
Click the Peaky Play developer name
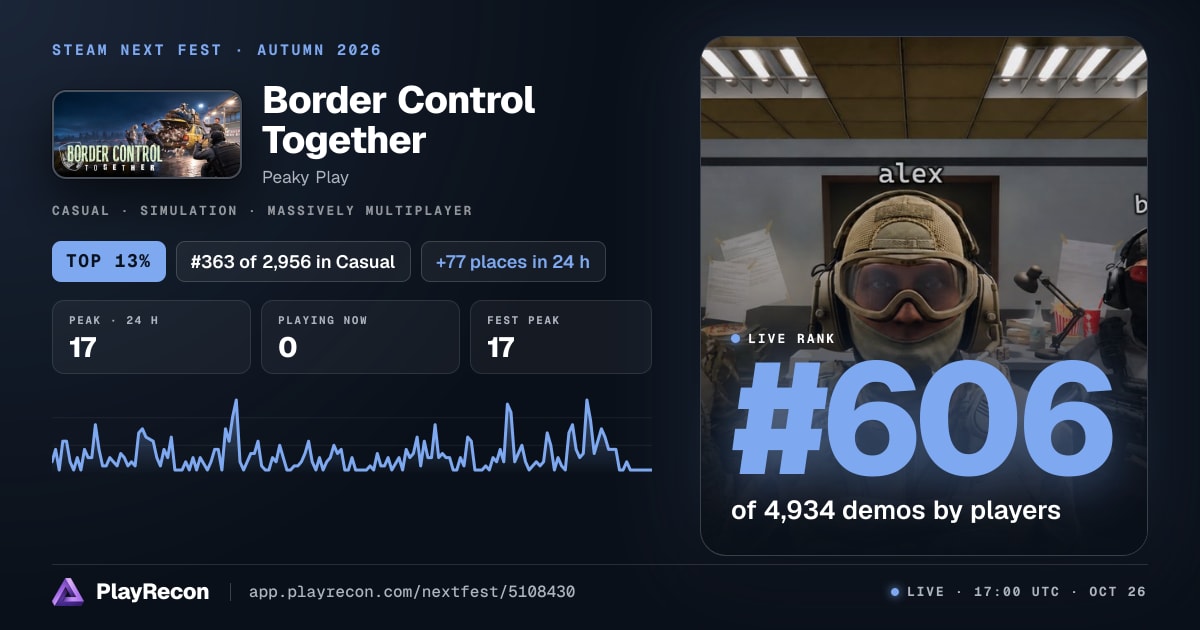305,177
